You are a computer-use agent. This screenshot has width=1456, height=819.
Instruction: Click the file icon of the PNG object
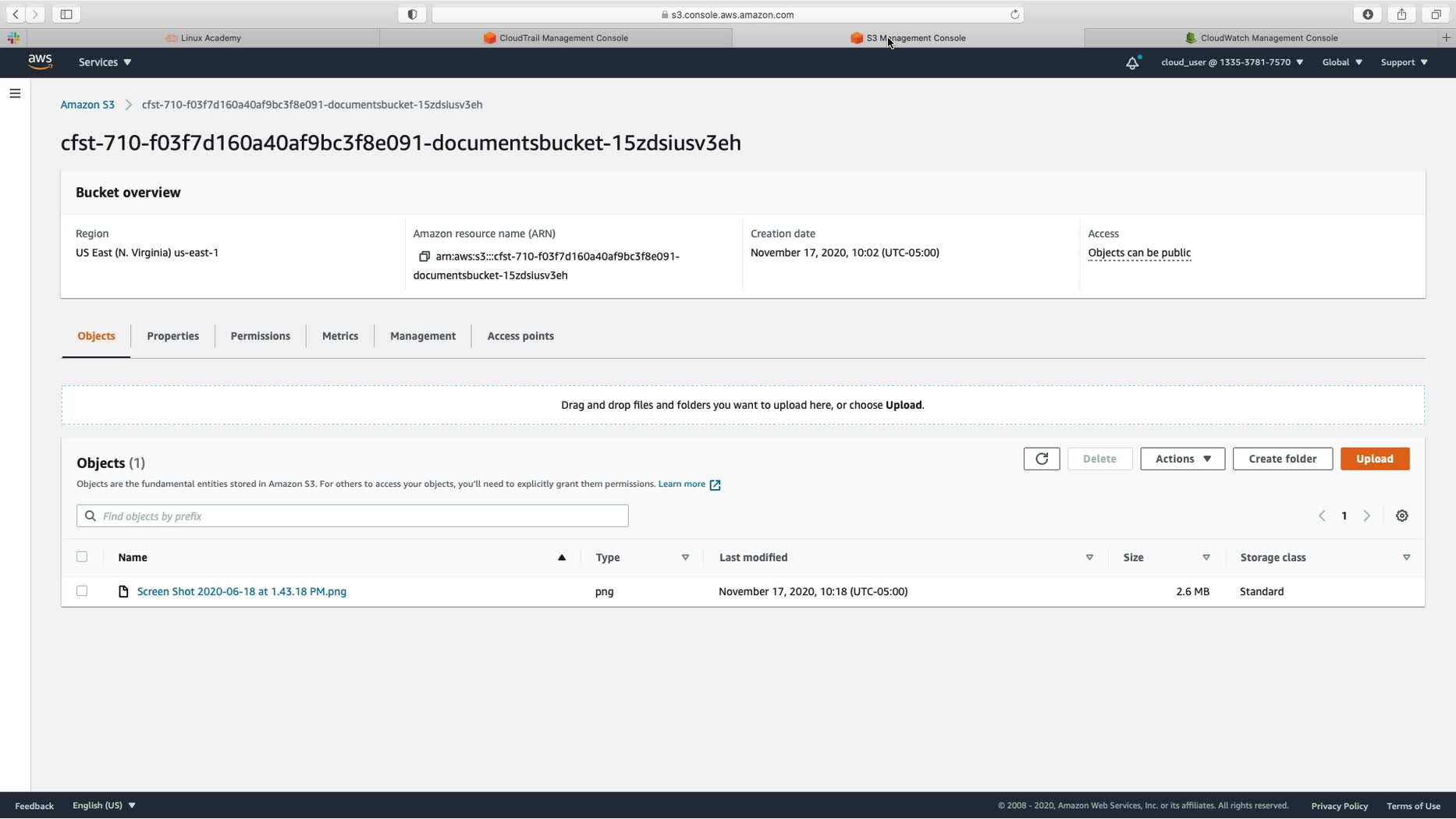pos(123,591)
